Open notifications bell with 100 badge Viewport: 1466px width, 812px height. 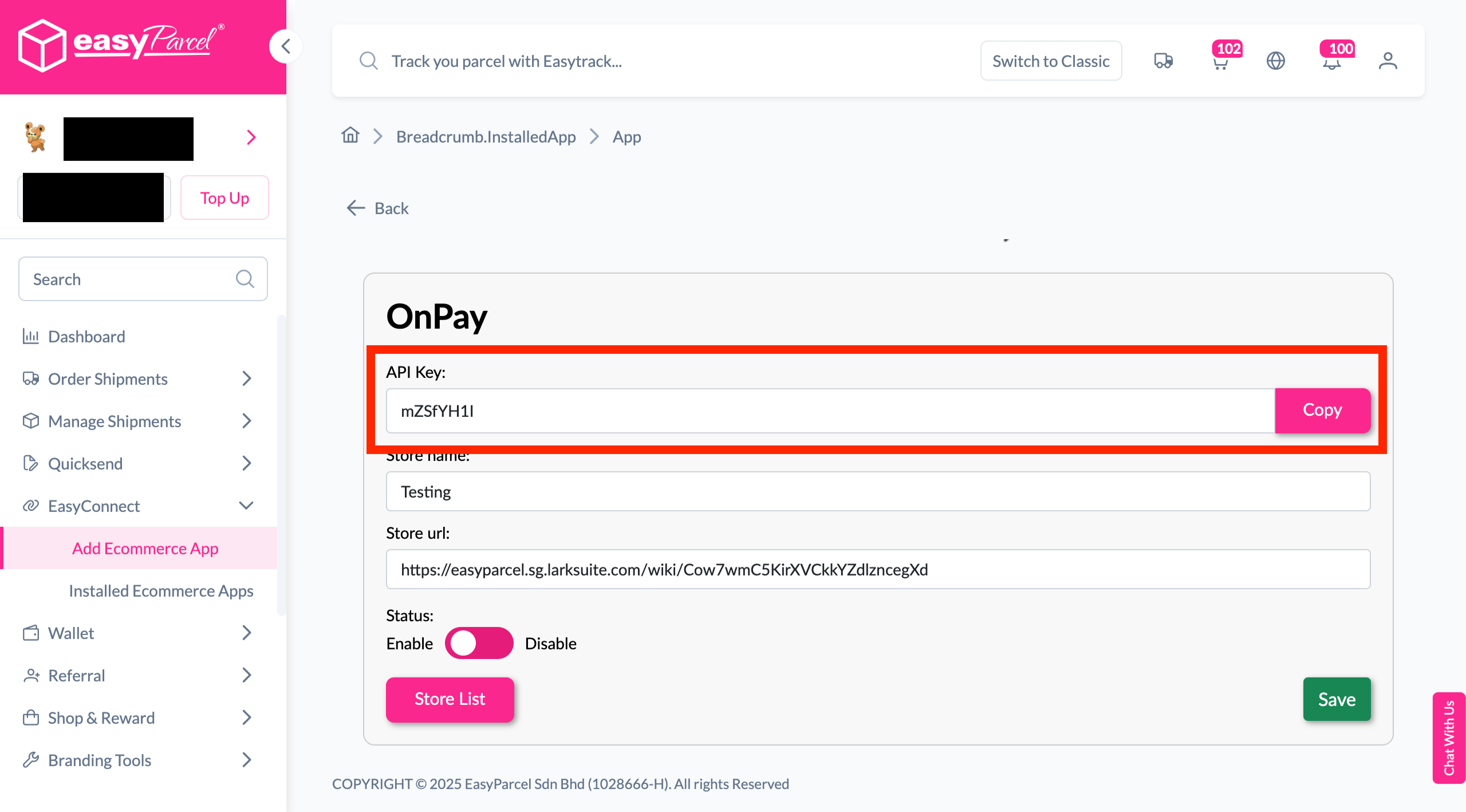point(1332,61)
